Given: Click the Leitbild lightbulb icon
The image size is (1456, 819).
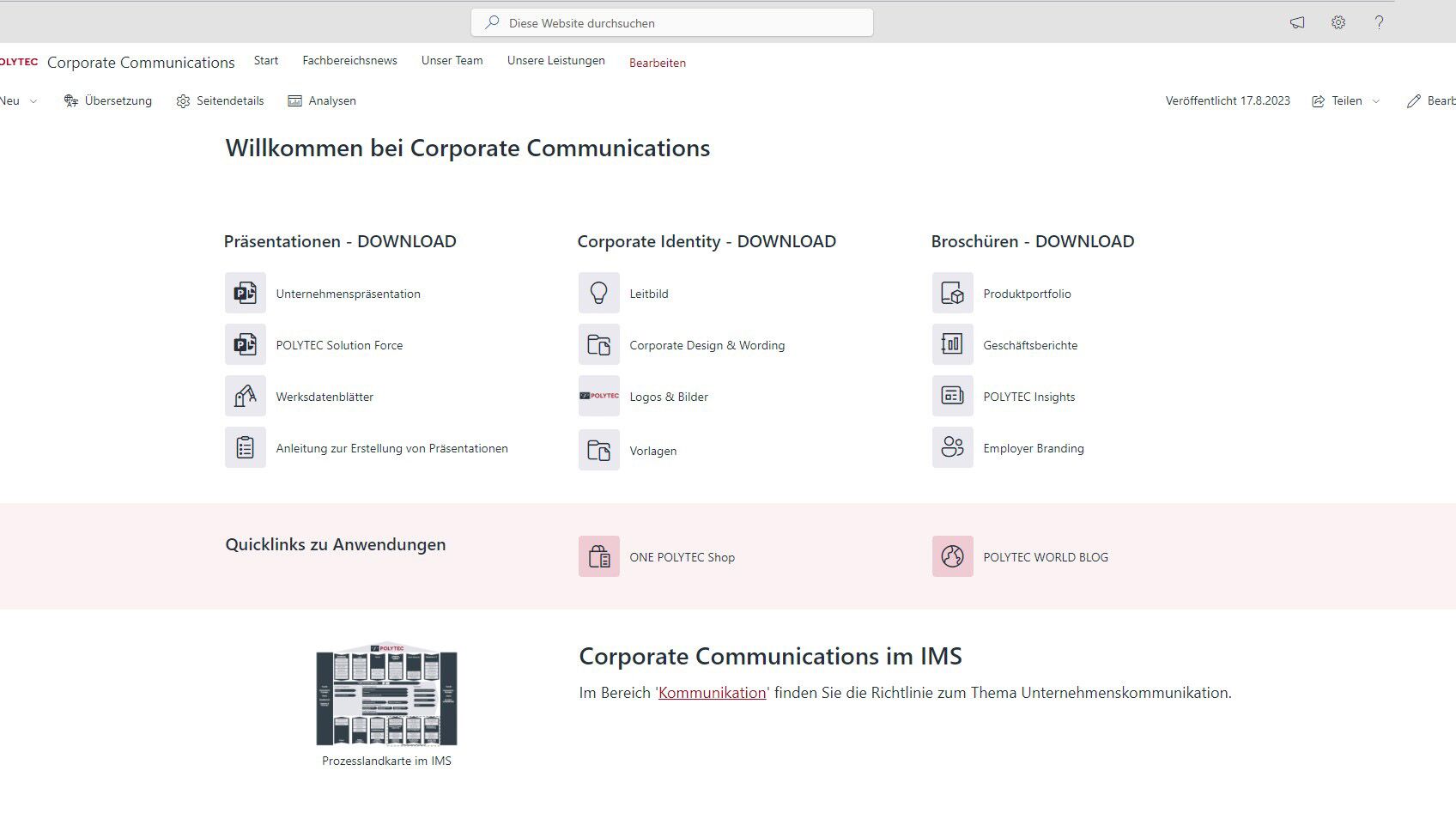Looking at the screenshot, I should (599, 294).
